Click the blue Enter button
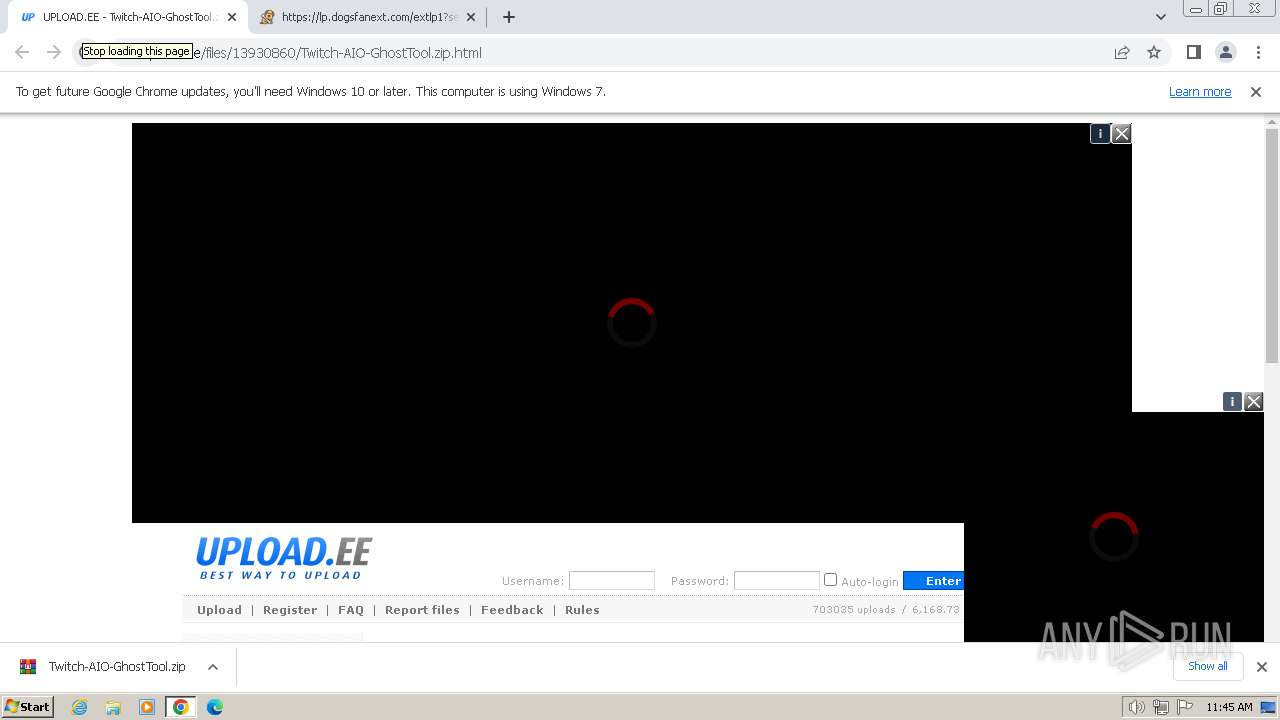The width and height of the screenshot is (1280, 720). [933, 581]
